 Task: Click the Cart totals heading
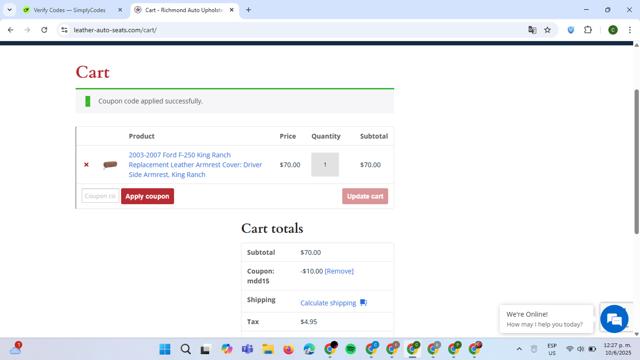click(272, 228)
